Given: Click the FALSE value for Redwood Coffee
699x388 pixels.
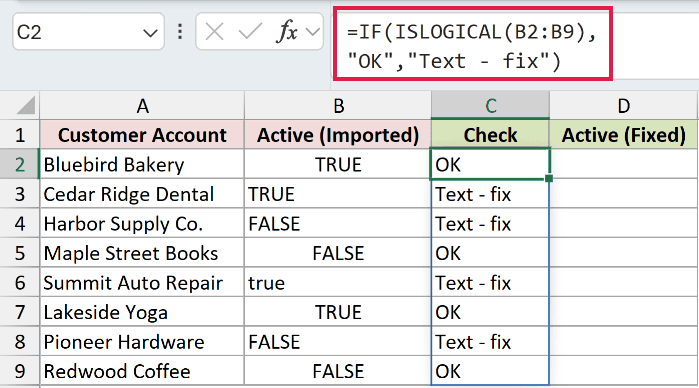Looking at the screenshot, I should [338, 371].
